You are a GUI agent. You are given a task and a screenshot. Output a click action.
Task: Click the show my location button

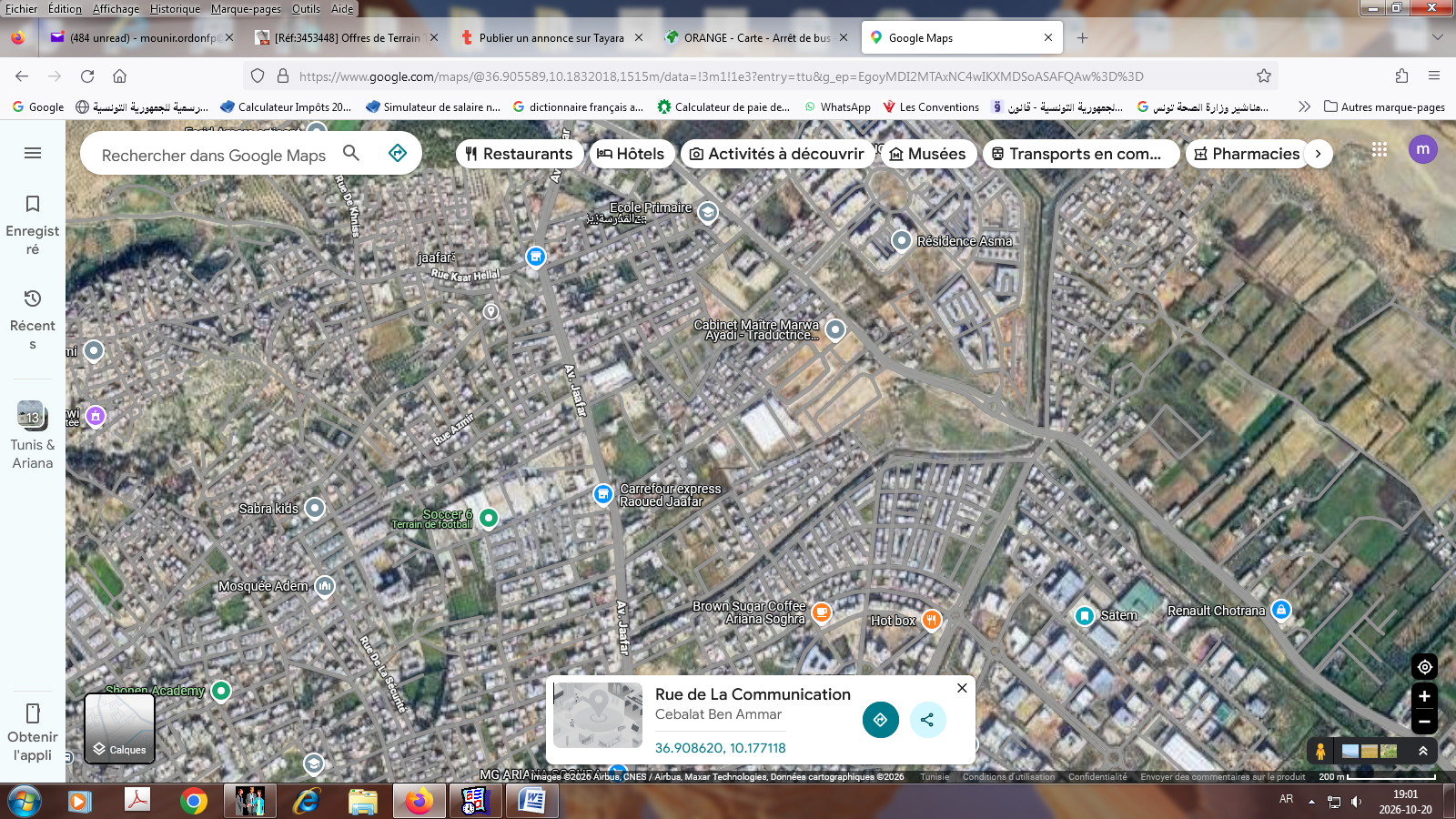point(1425,666)
